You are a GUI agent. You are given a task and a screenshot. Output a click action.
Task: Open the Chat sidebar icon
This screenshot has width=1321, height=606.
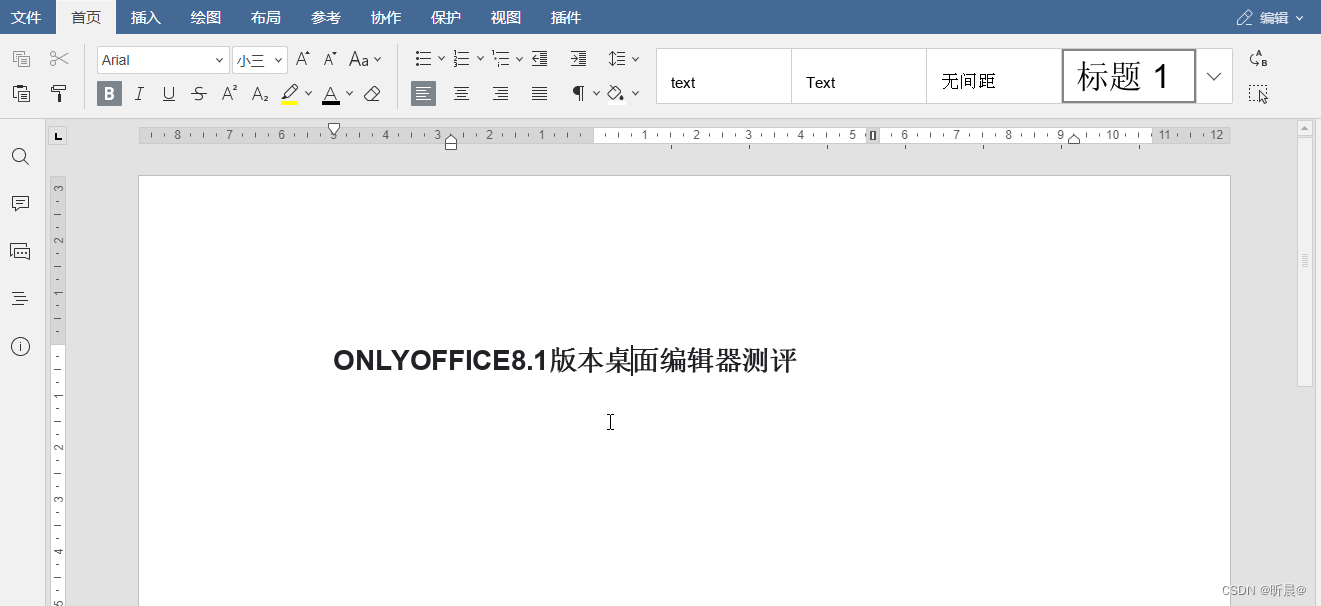point(20,251)
